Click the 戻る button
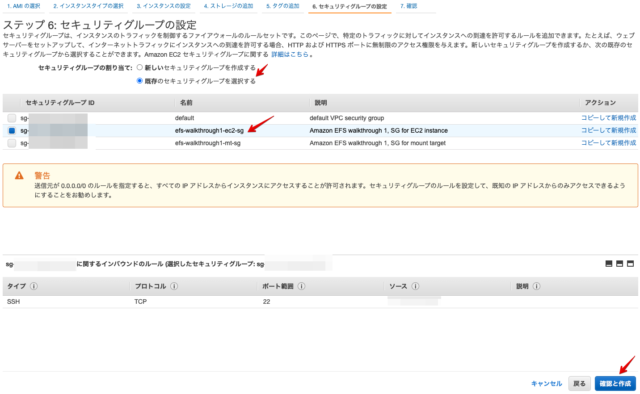Screen dimensions: 640x394 tap(579, 383)
